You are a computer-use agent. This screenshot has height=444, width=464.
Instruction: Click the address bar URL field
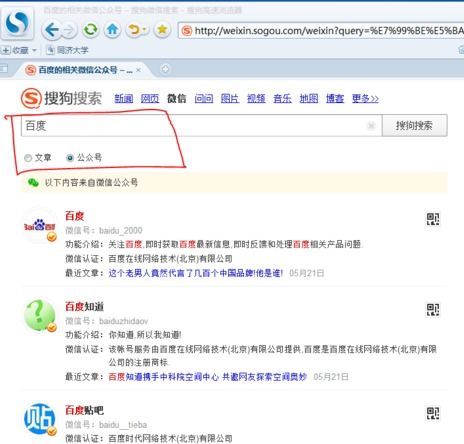[322, 31]
